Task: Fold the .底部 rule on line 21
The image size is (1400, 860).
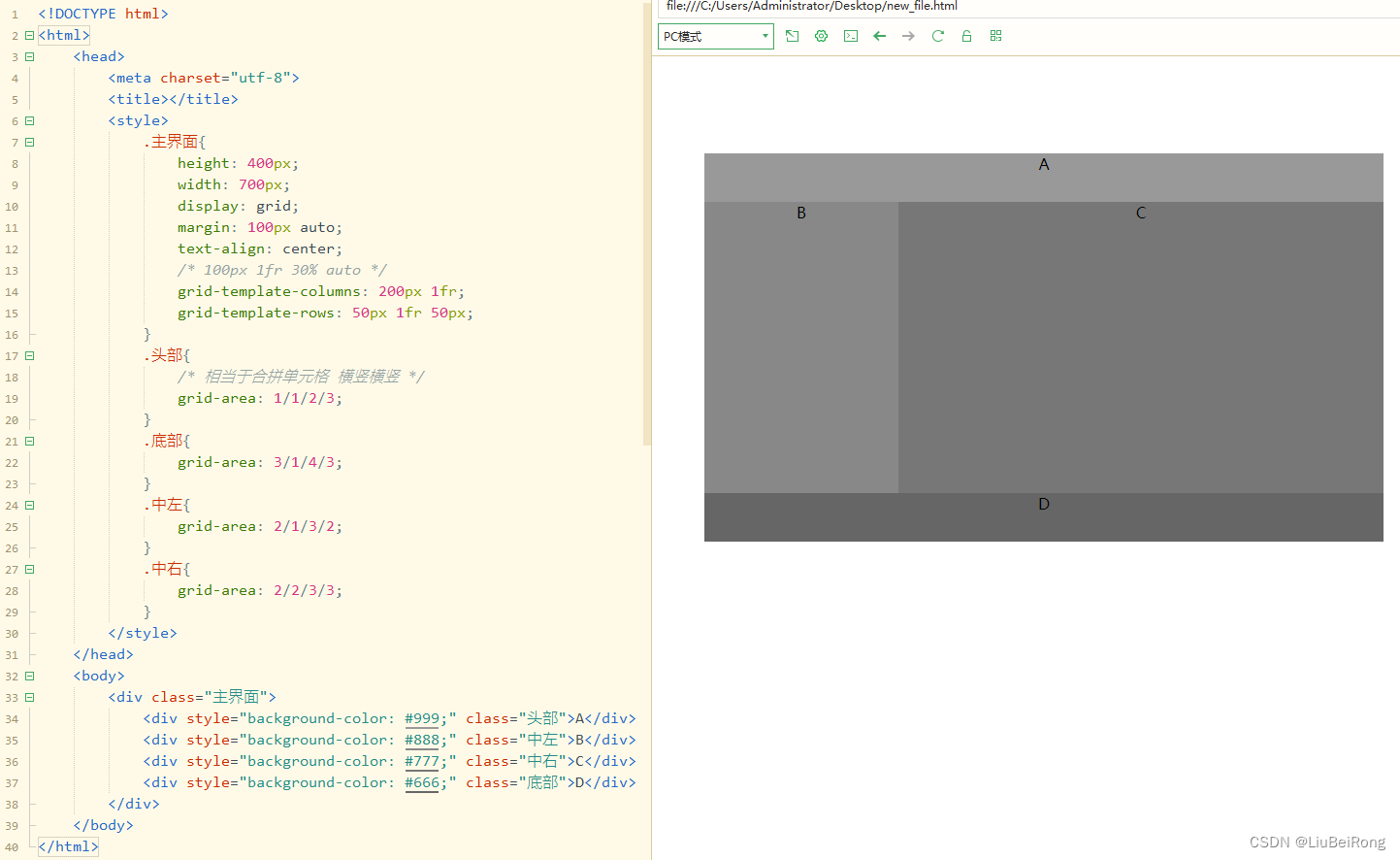Action: pyautogui.click(x=29, y=441)
